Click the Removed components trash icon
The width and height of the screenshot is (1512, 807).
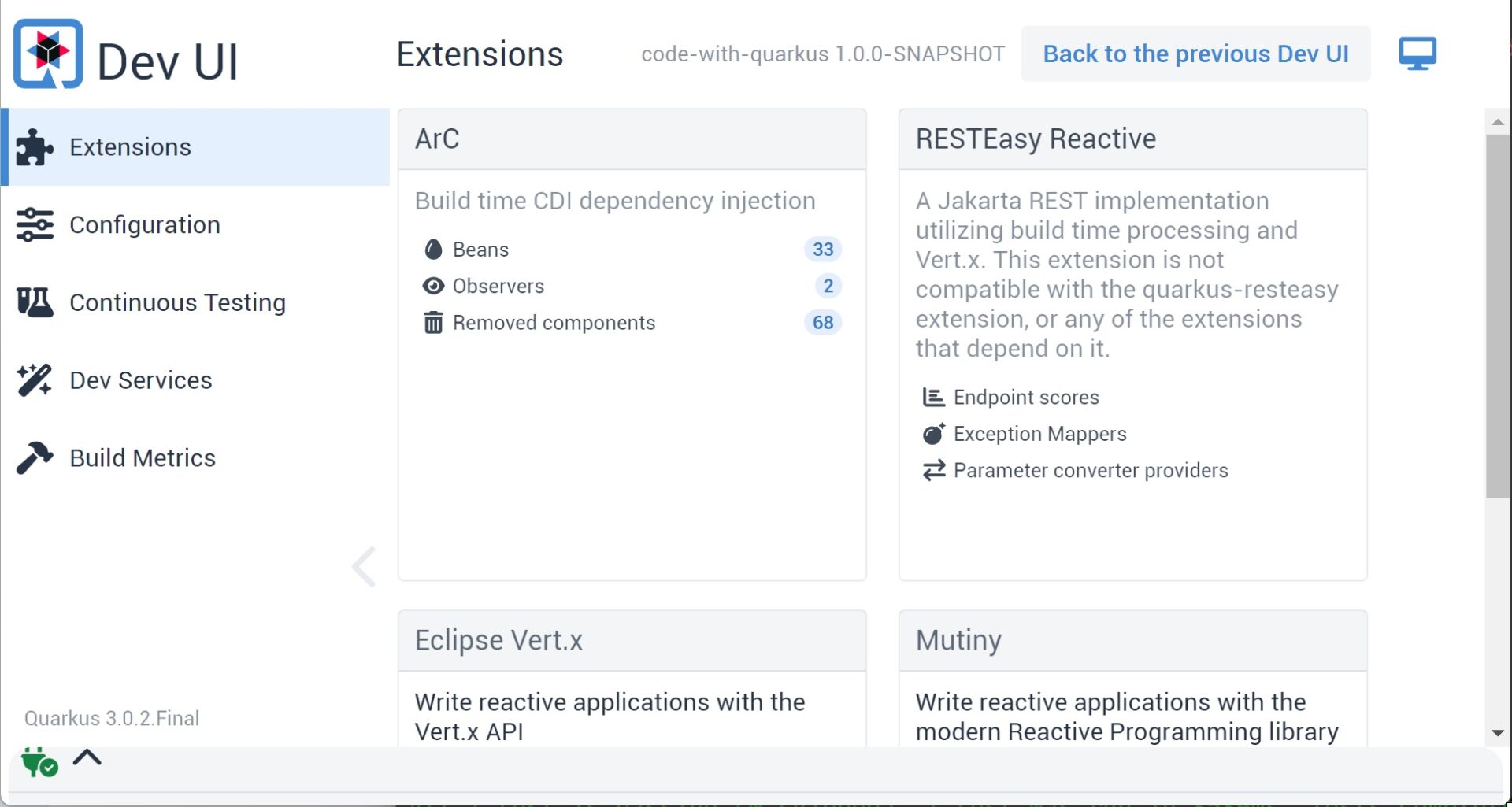point(432,322)
